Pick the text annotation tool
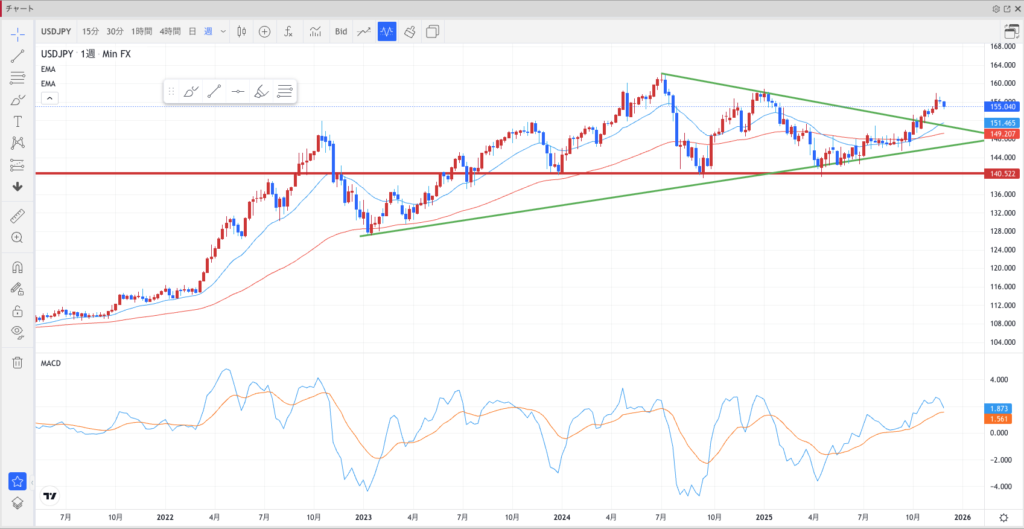Viewport: 1024px width, 529px height. tap(17, 121)
